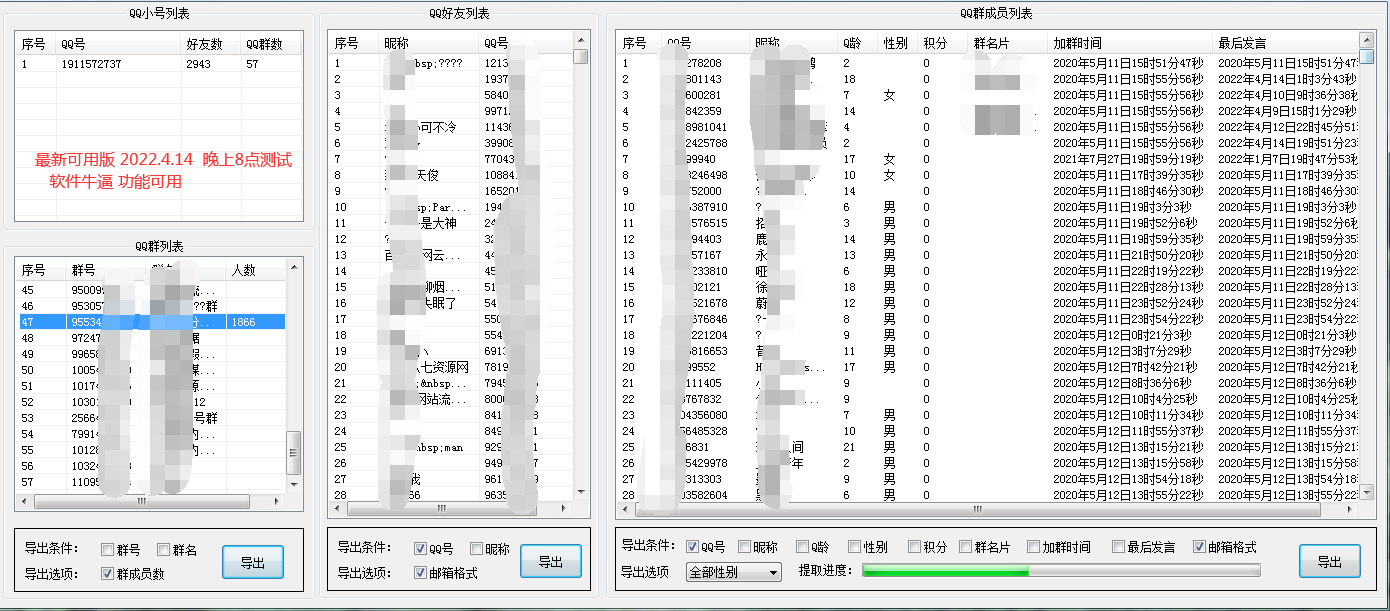The height and width of the screenshot is (611, 1390).
Task: Sort member list by 加群时间 column header
Action: pos(1077,43)
